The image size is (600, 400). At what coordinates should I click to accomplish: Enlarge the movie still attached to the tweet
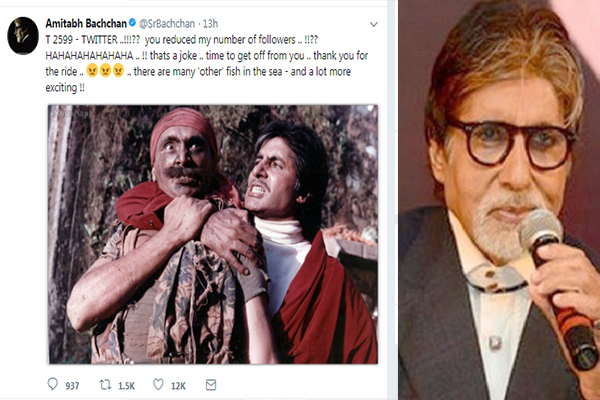point(213,234)
